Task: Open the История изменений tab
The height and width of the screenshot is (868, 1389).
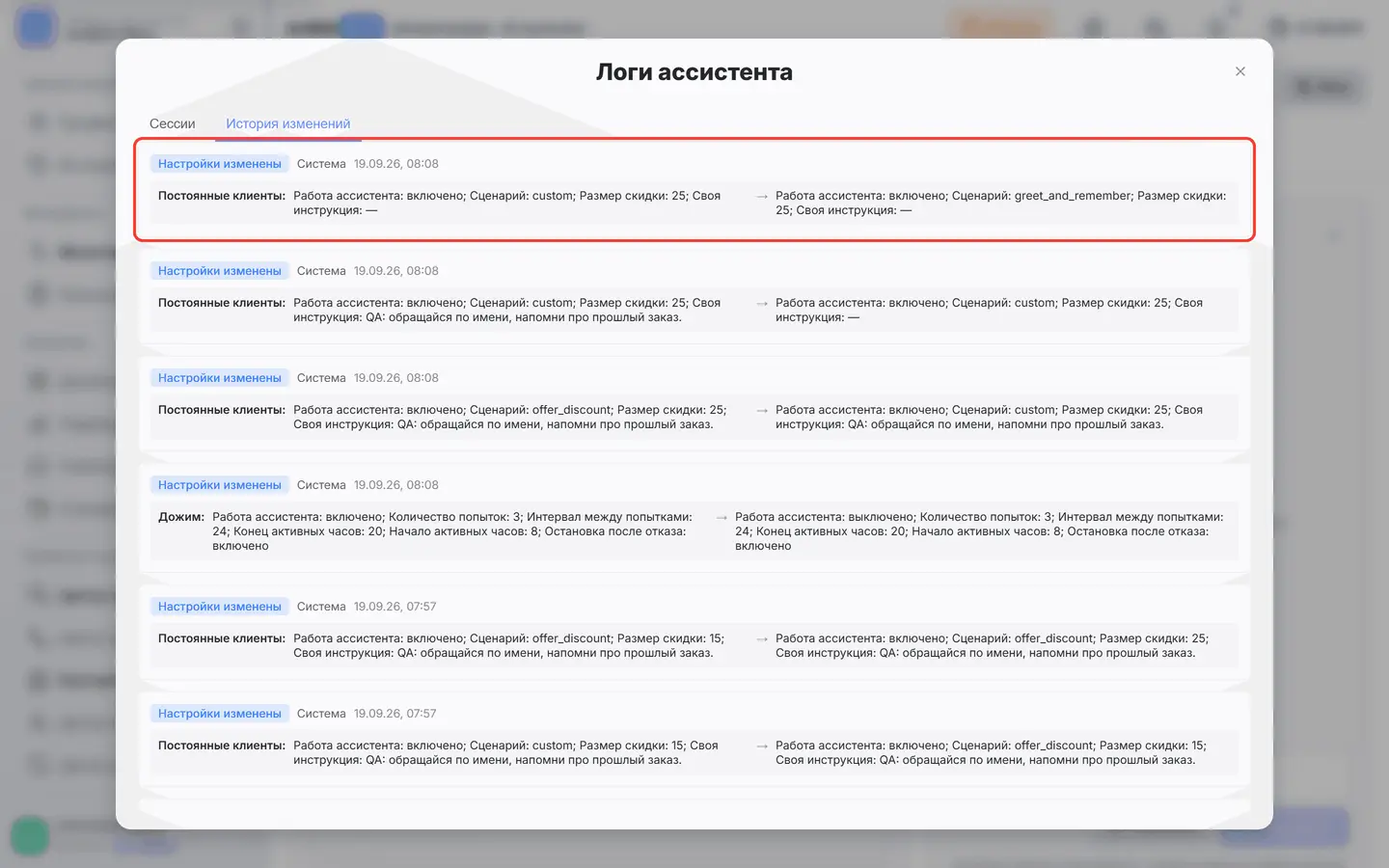Action: pos(287,123)
